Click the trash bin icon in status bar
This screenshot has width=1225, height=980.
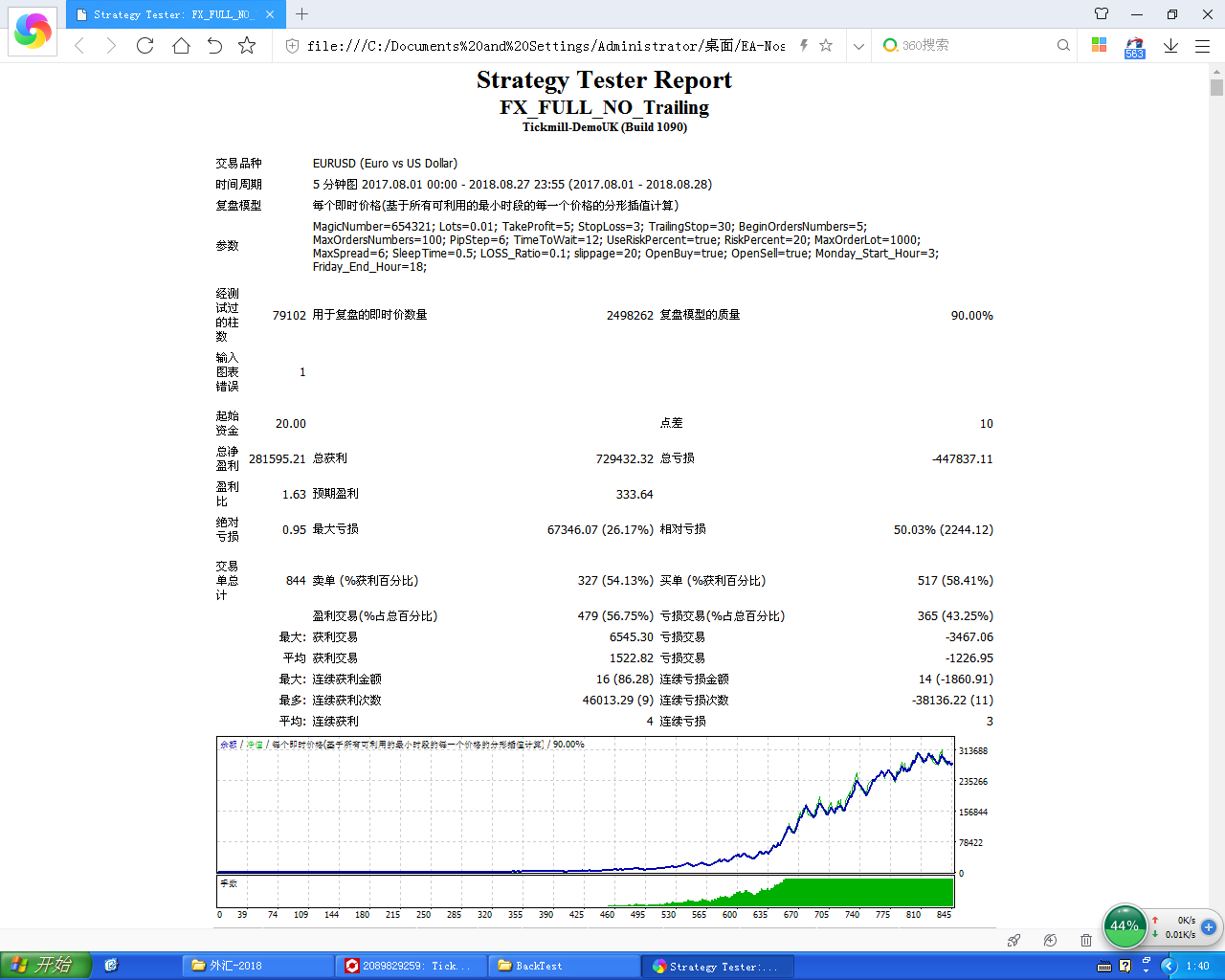1086,940
